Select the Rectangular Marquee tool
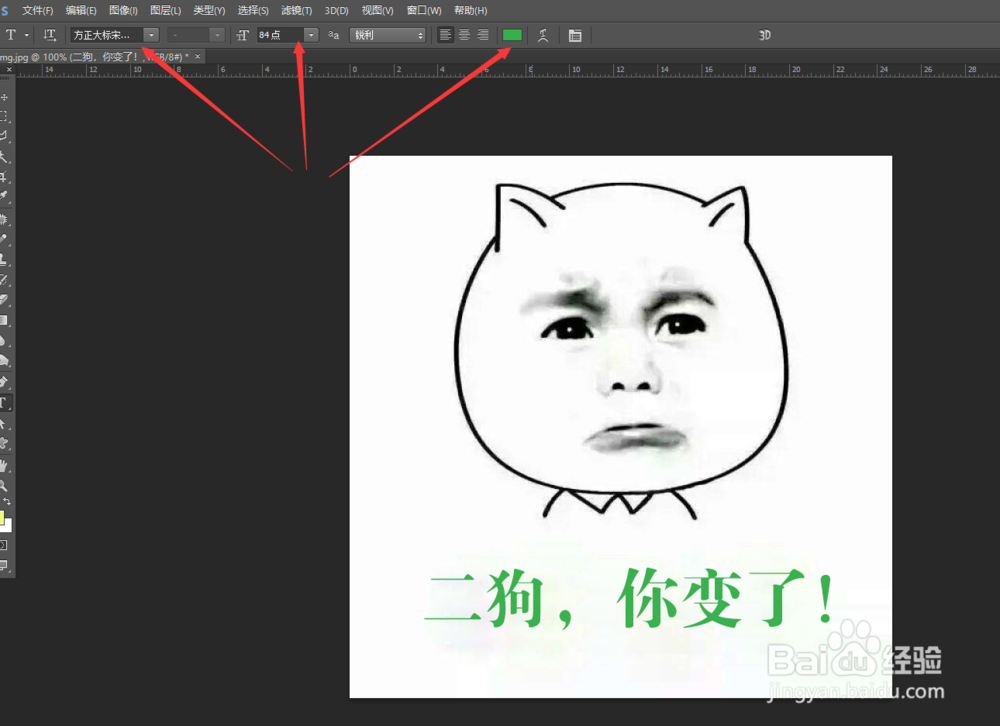The height and width of the screenshot is (726, 1000). click(x=4, y=117)
